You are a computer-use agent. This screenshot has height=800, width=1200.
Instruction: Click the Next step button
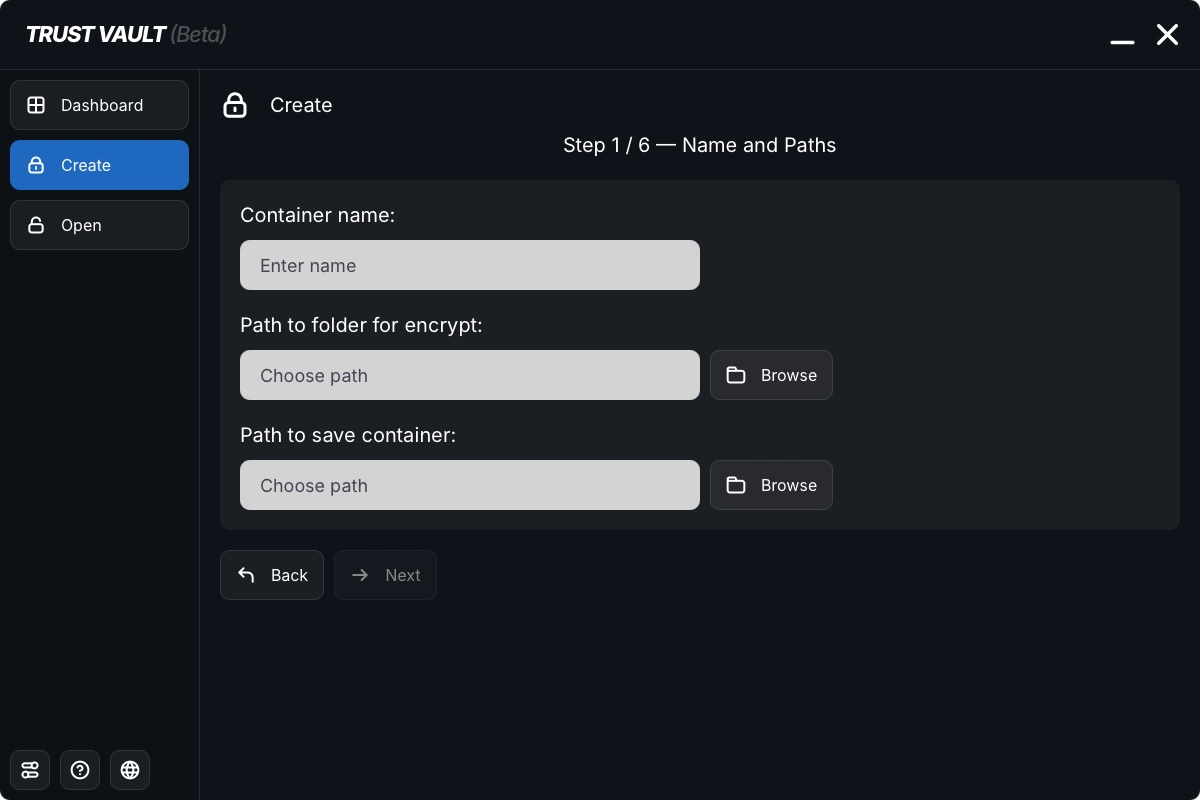[x=385, y=575]
